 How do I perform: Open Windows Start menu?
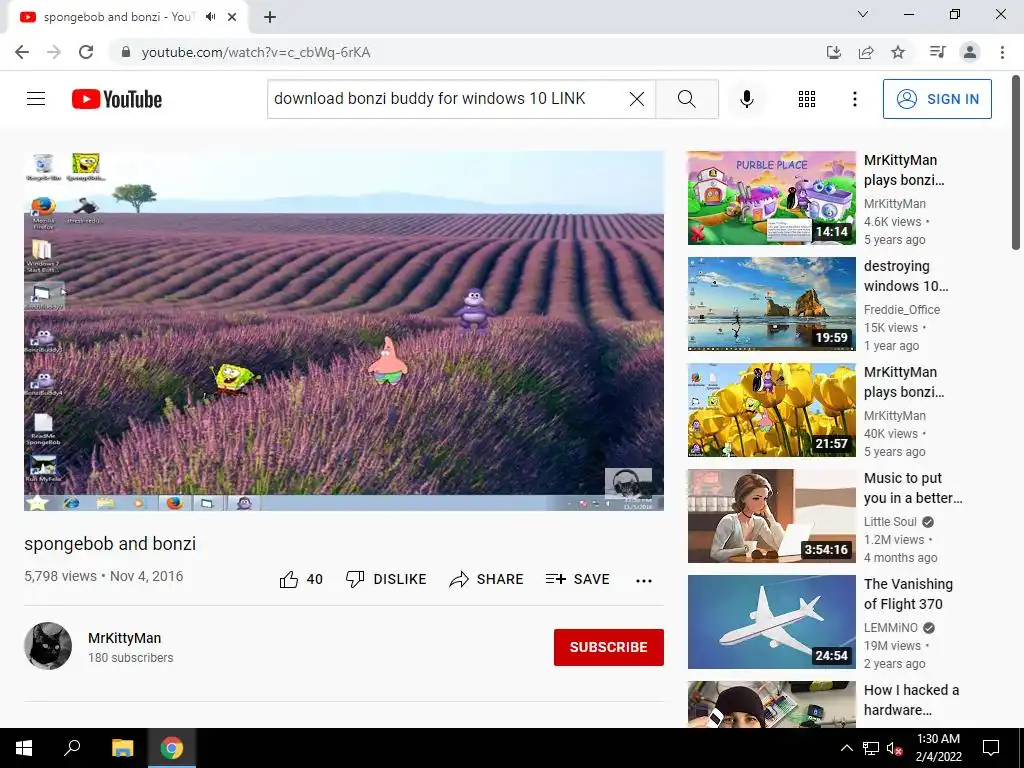pos(24,748)
